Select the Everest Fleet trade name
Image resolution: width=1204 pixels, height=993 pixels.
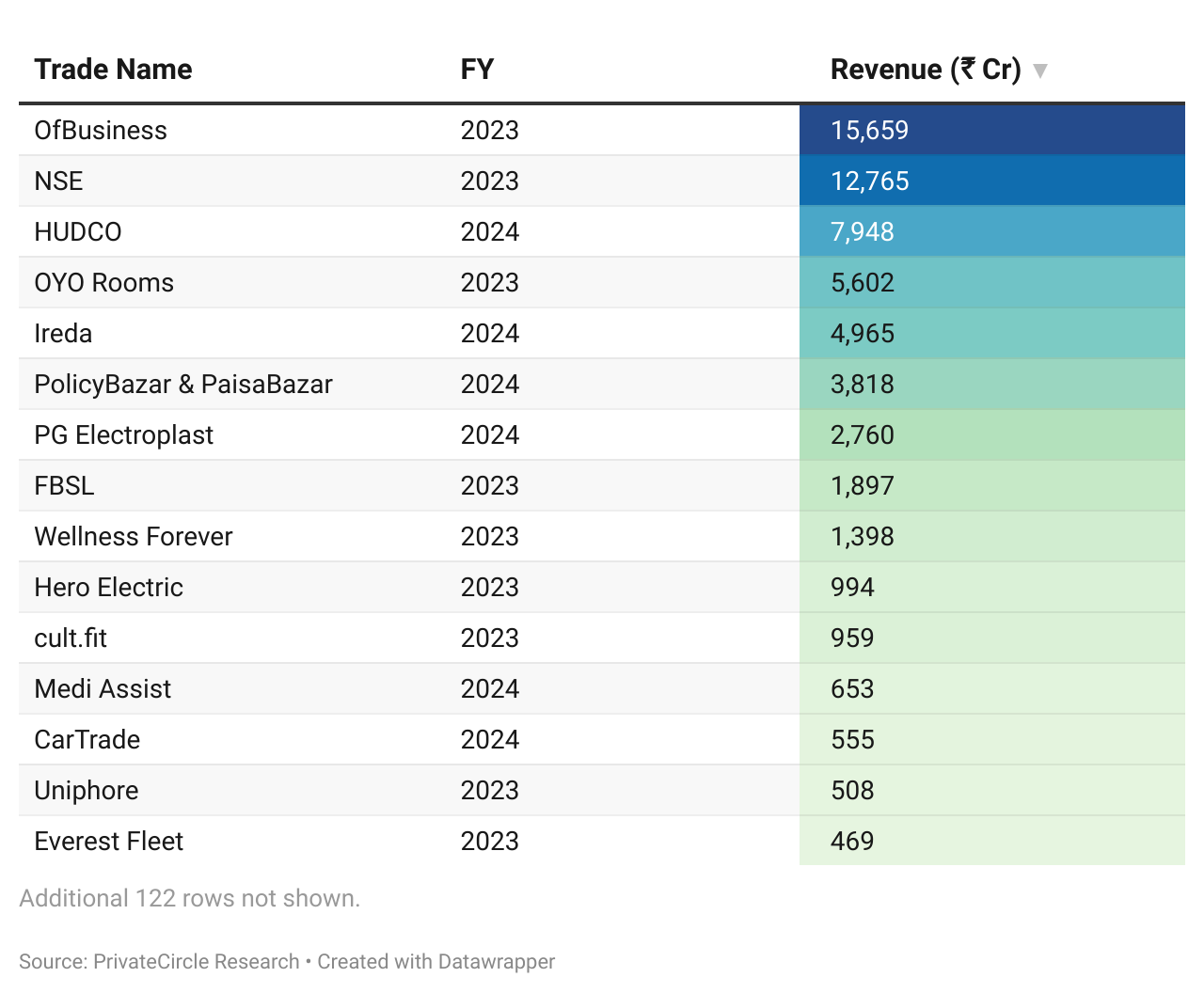point(109,842)
